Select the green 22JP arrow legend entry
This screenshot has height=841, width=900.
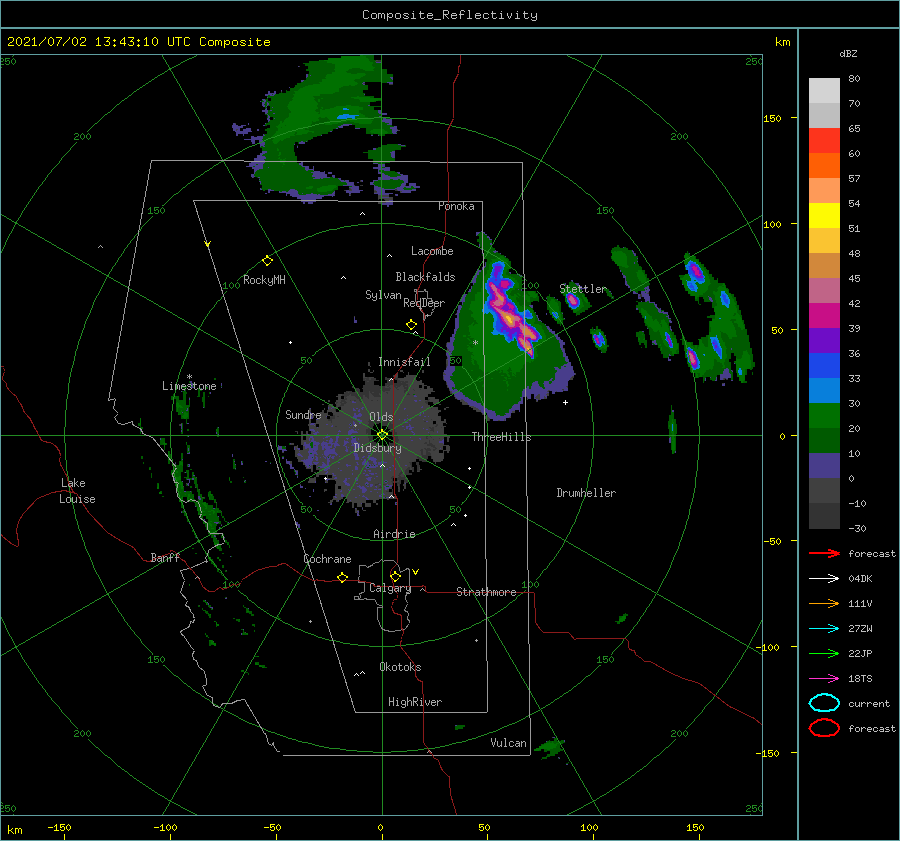click(824, 653)
